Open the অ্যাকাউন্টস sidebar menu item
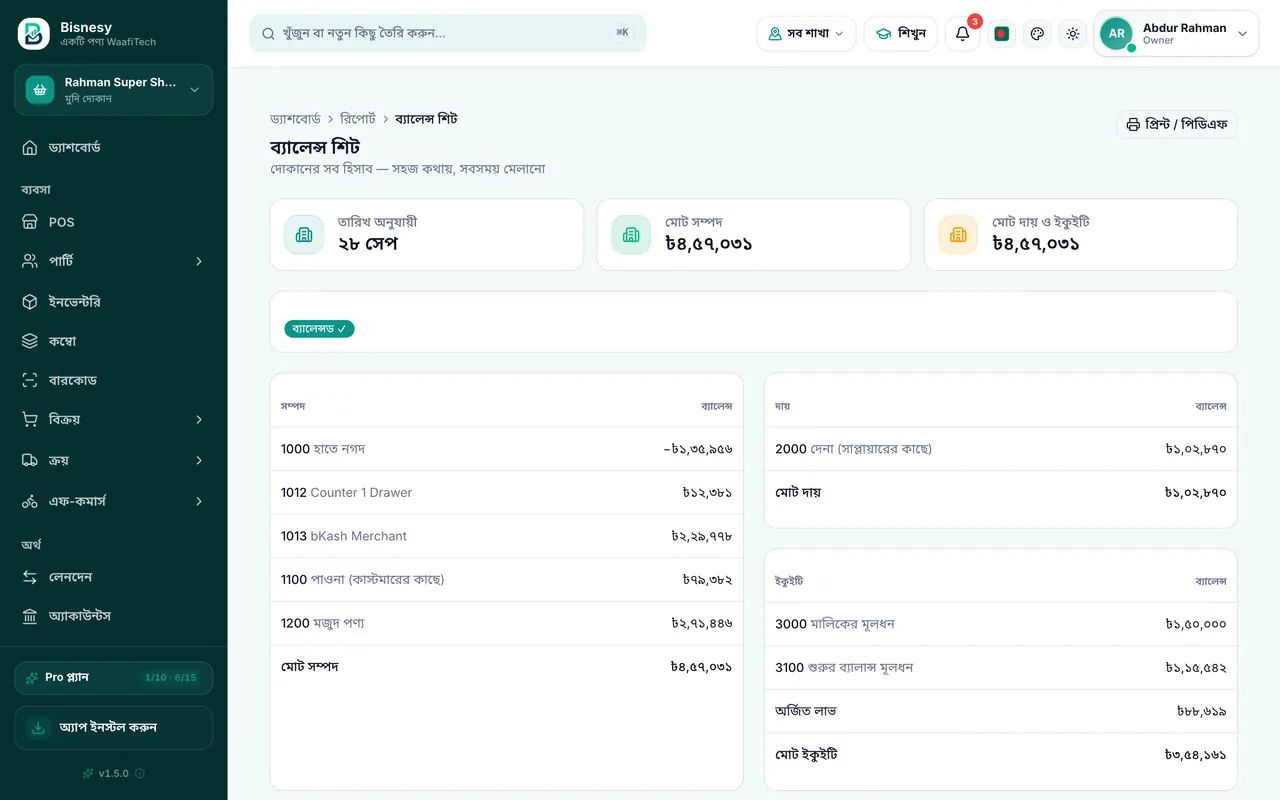Image resolution: width=1280 pixels, height=800 pixels. tap(114, 616)
